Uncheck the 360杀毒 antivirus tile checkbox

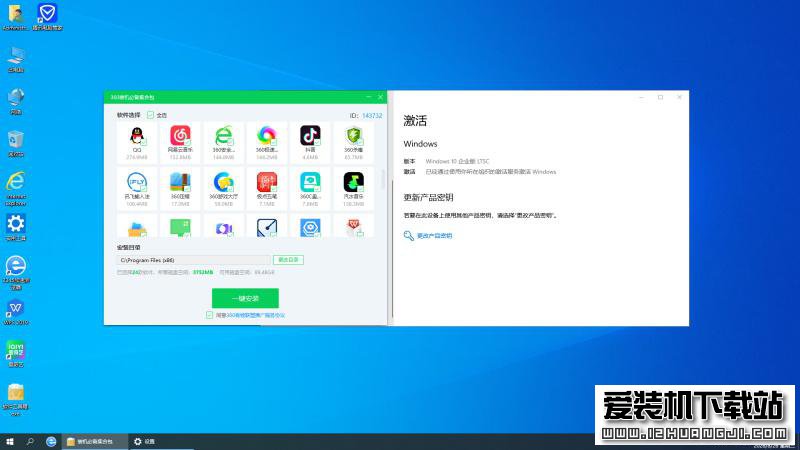coord(360,142)
